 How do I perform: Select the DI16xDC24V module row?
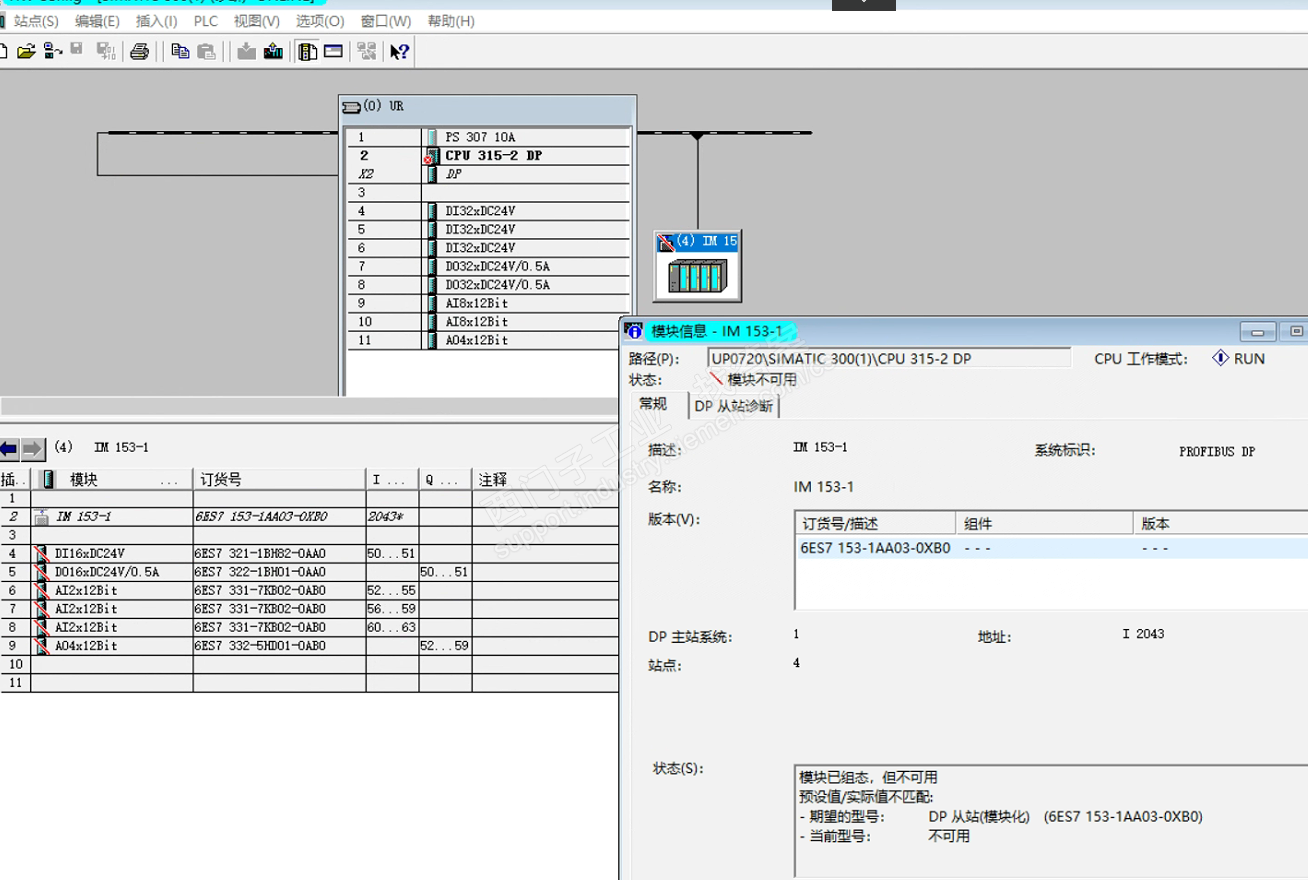point(309,553)
